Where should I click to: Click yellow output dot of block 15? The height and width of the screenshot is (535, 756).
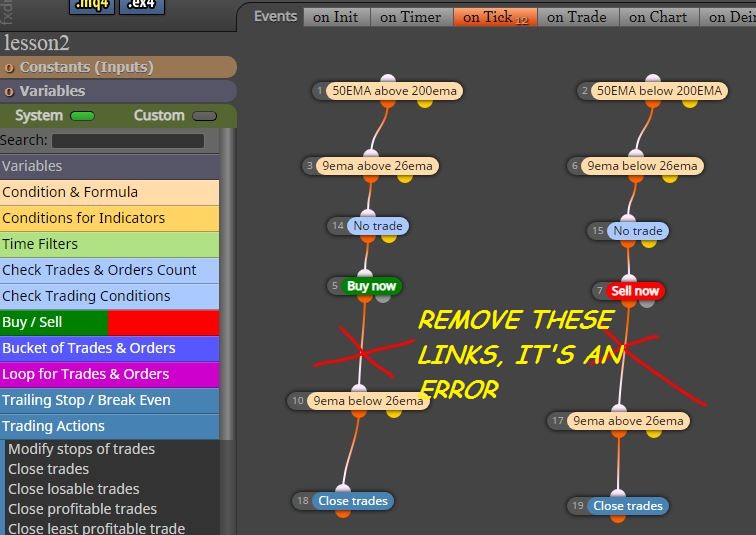tap(649, 243)
